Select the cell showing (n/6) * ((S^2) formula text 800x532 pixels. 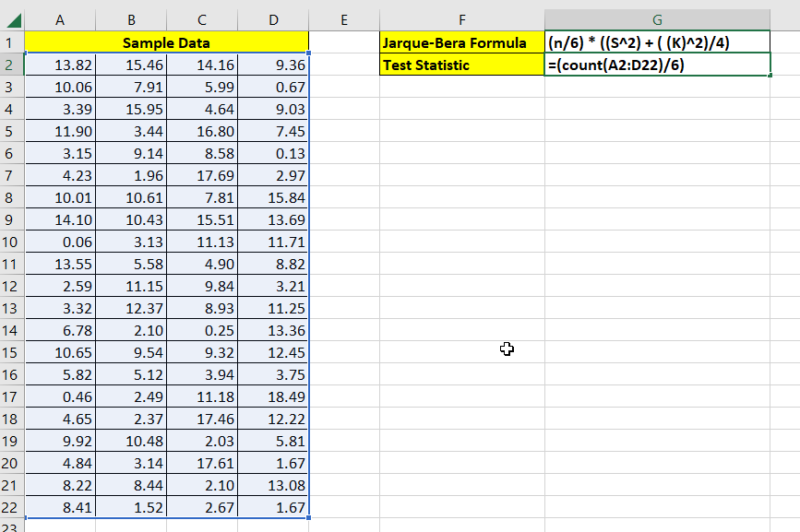coord(657,42)
